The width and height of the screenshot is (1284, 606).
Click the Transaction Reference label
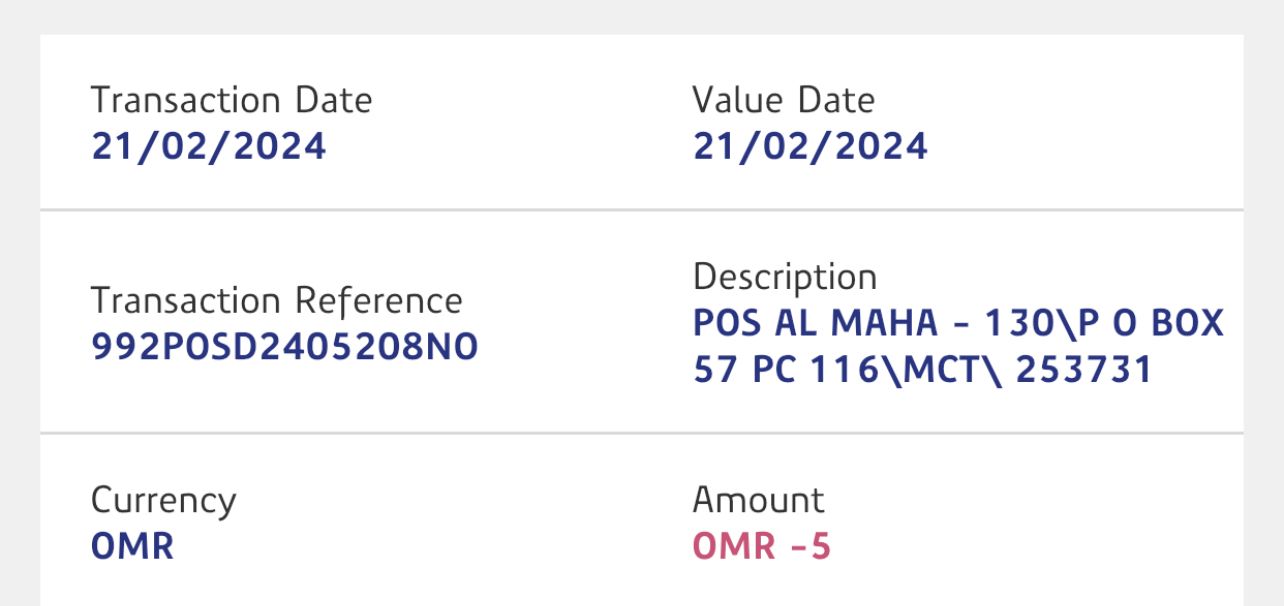pyautogui.click(x=276, y=301)
